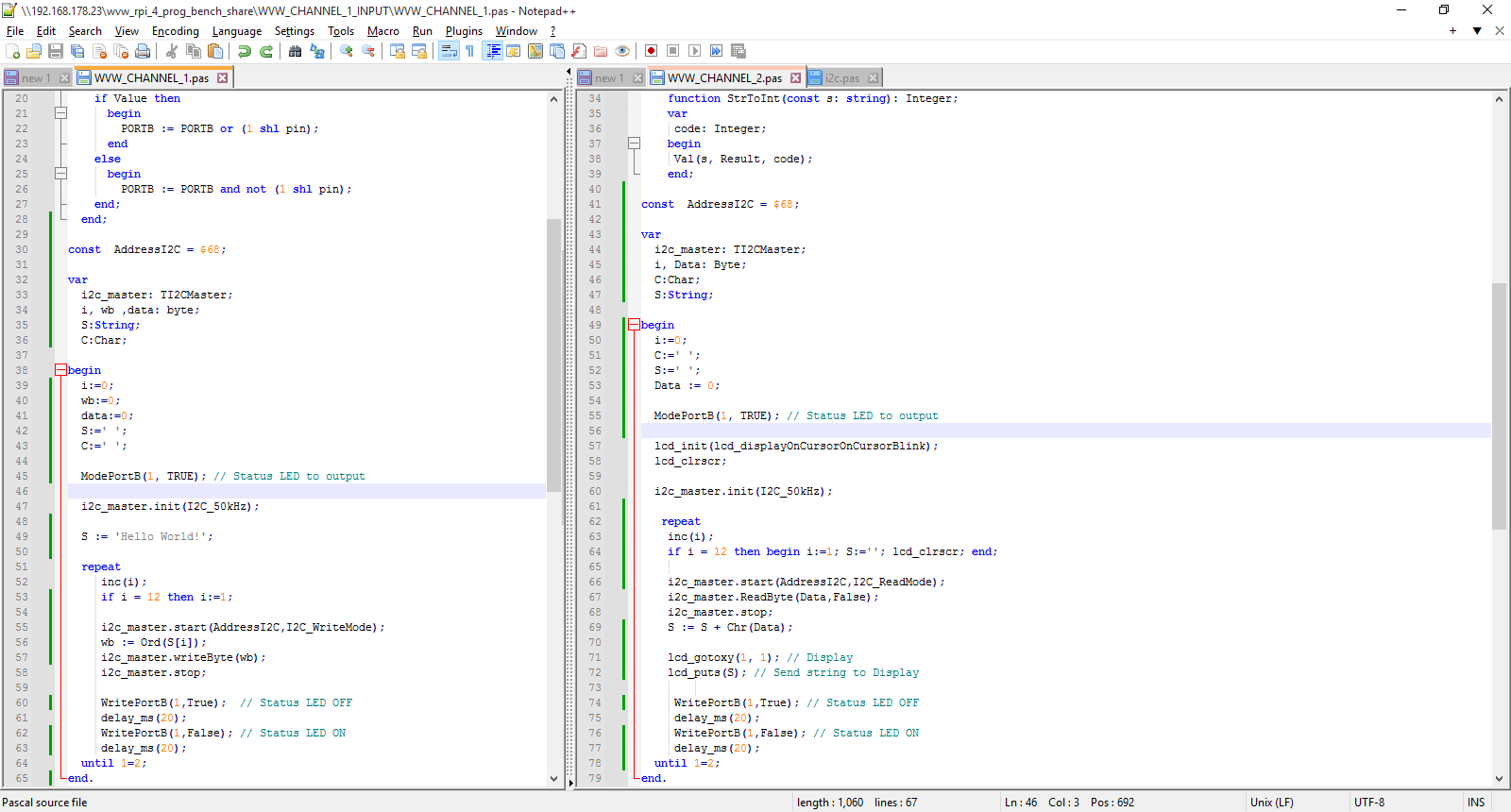Image resolution: width=1511 pixels, height=812 pixels.
Task: Collapse the main begin block at line 38
Action: coord(60,370)
